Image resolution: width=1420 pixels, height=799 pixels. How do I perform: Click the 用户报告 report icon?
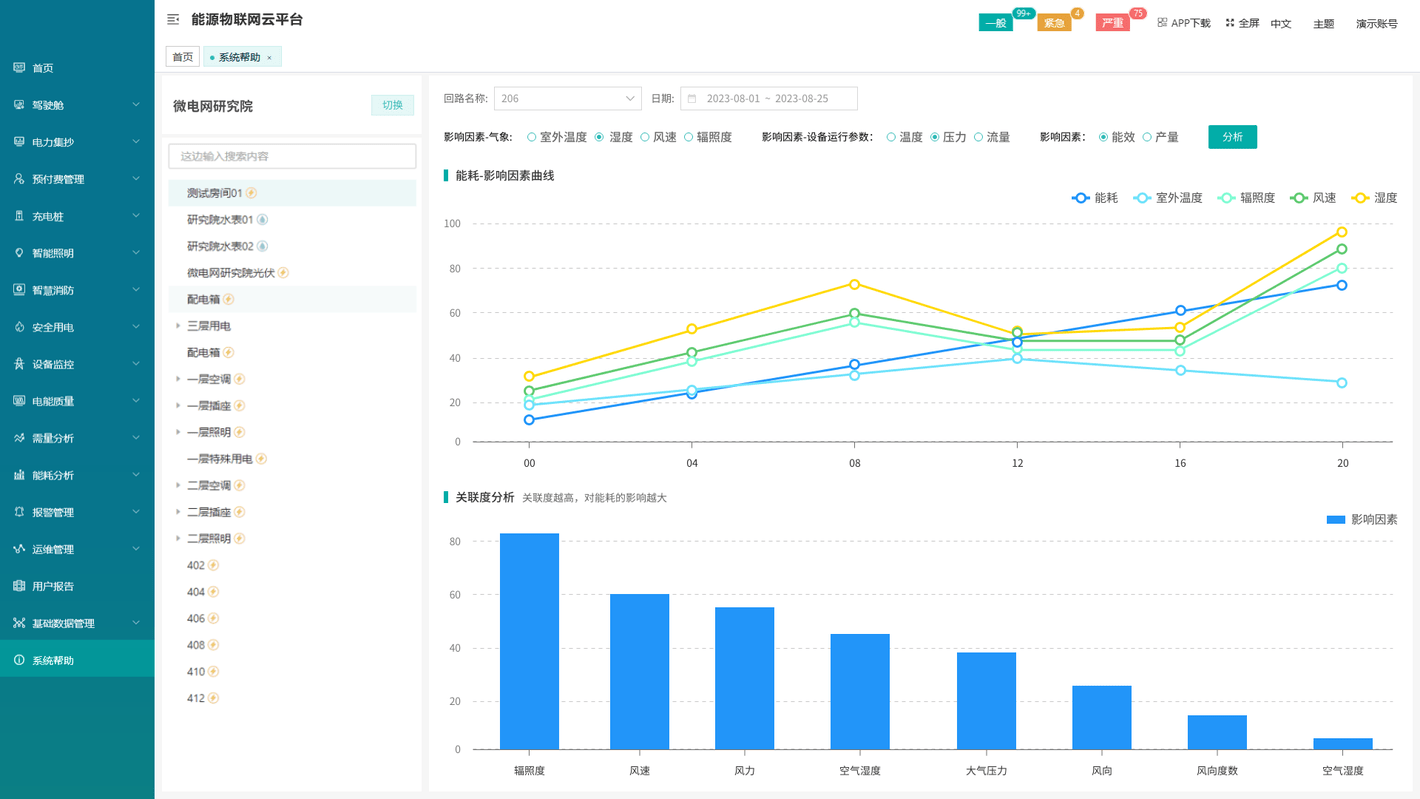tap(19, 586)
